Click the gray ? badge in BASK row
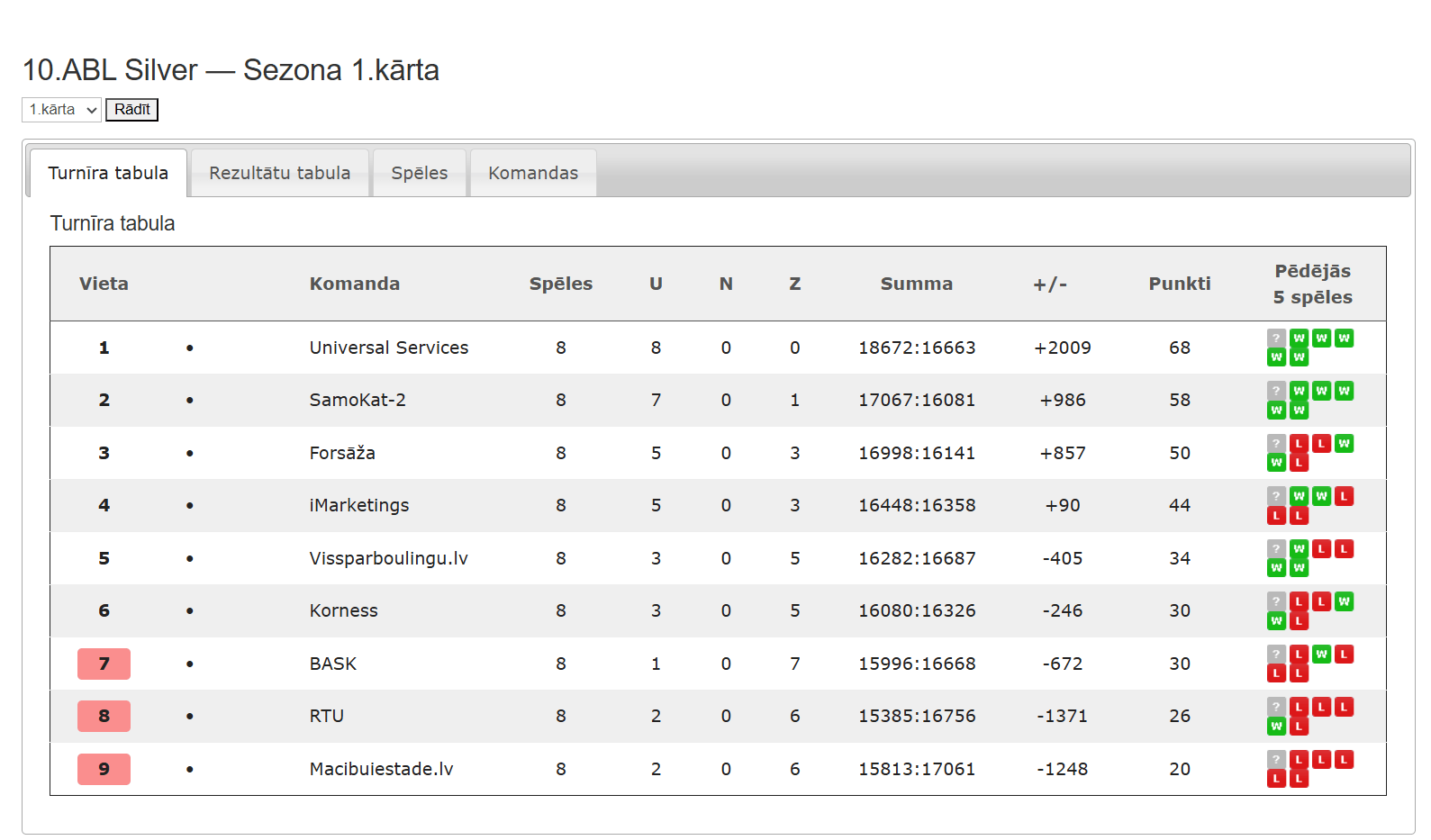 [1276, 655]
